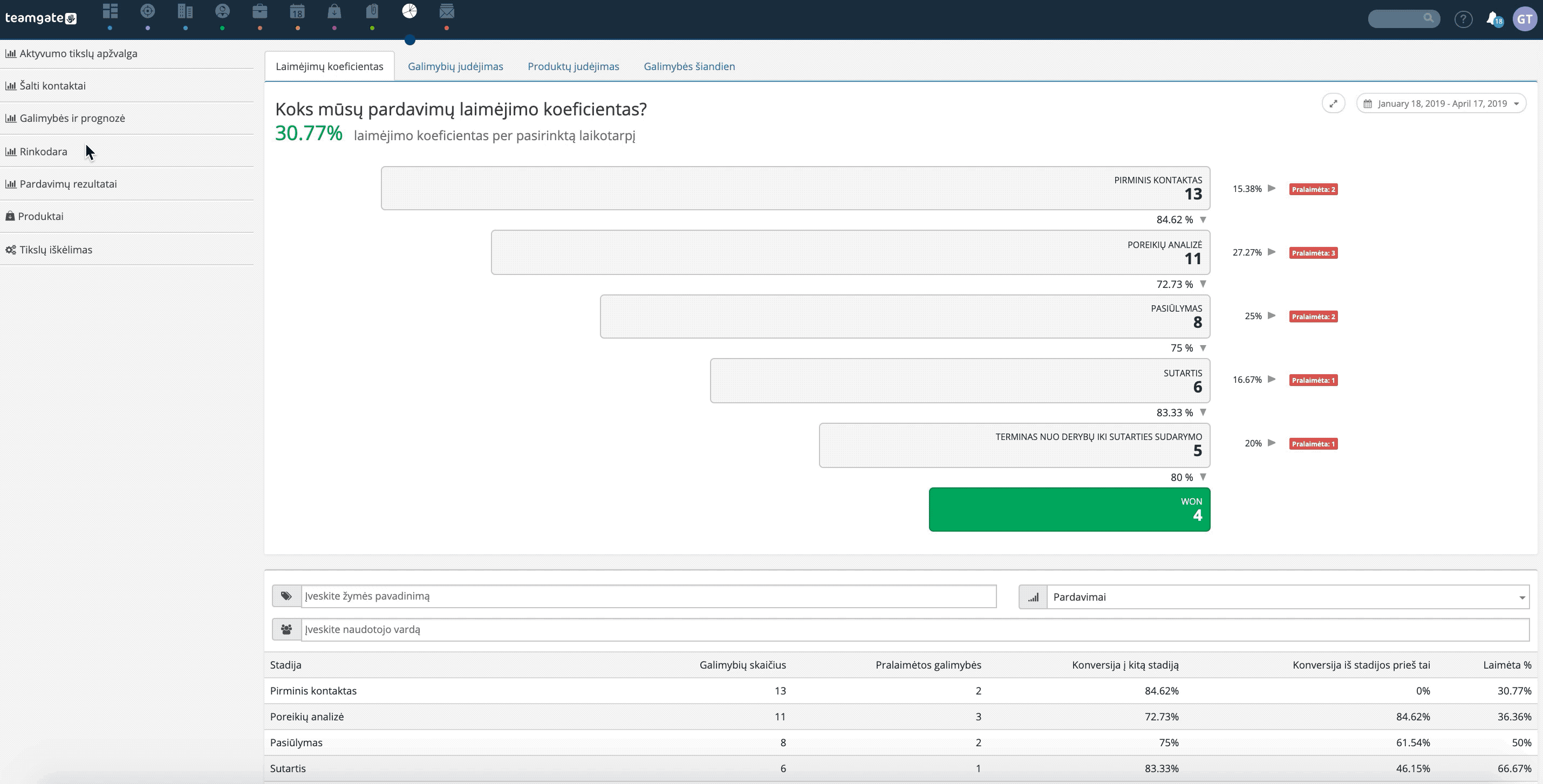This screenshot has width=1543, height=784.
Task: Click the Pasiūlymas table row
Action: [x=901, y=742]
